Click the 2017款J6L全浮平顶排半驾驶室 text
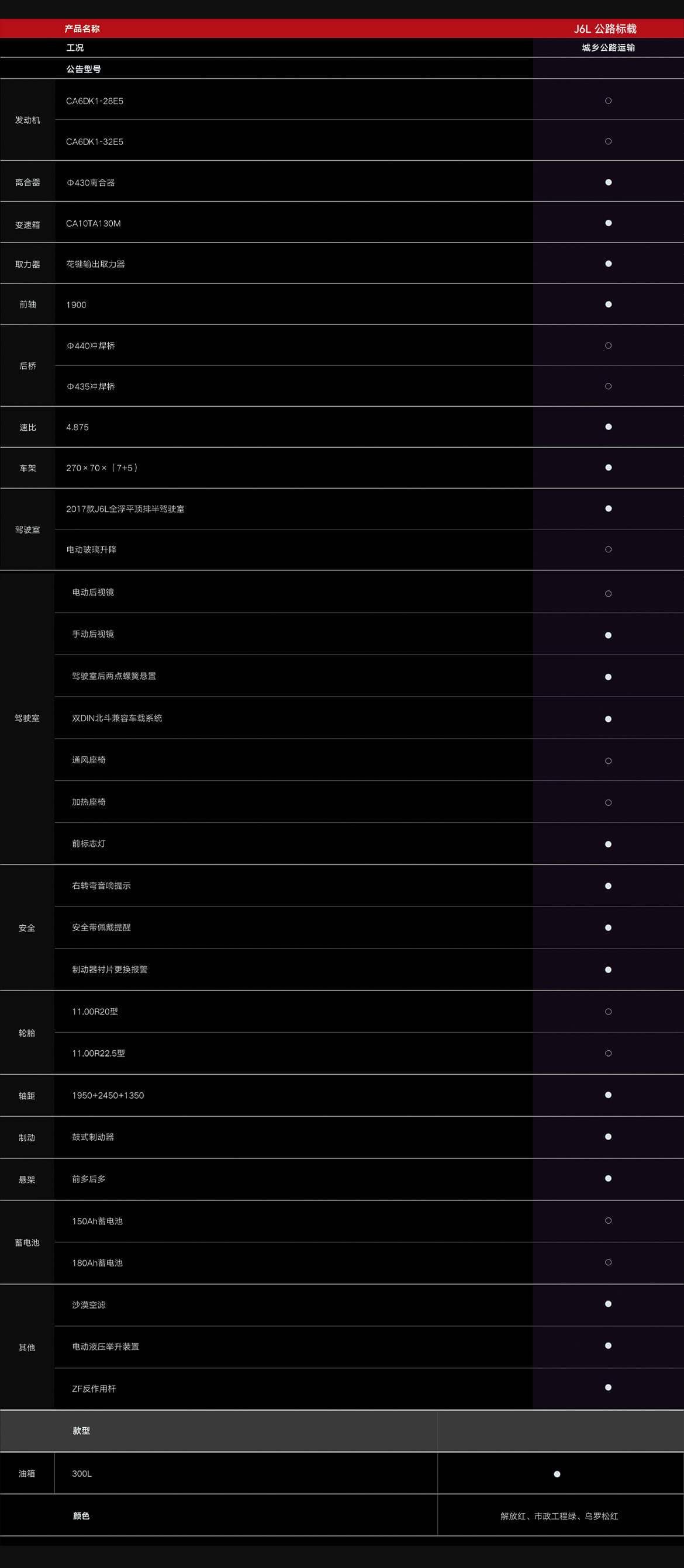This screenshot has height=1568, width=684. [x=125, y=509]
